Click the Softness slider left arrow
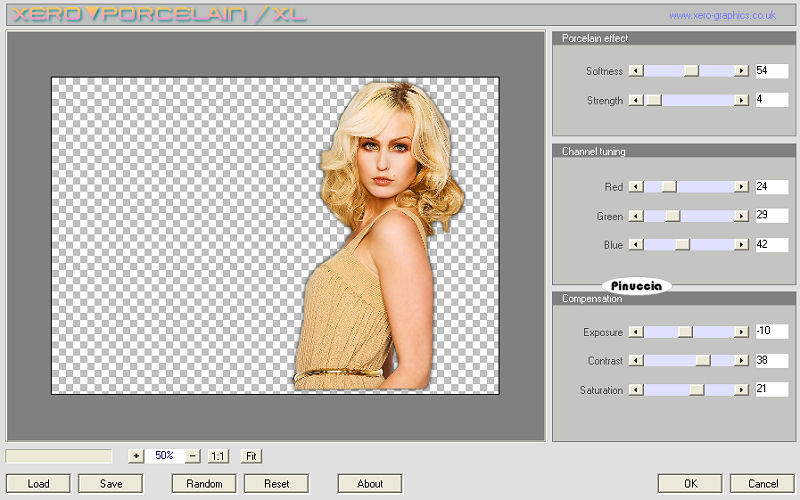 tap(635, 71)
